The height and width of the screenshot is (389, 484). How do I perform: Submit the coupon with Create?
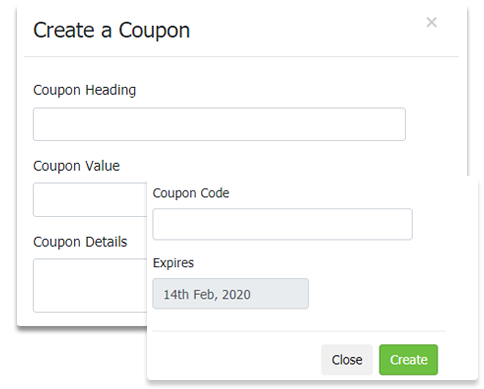[408, 360]
